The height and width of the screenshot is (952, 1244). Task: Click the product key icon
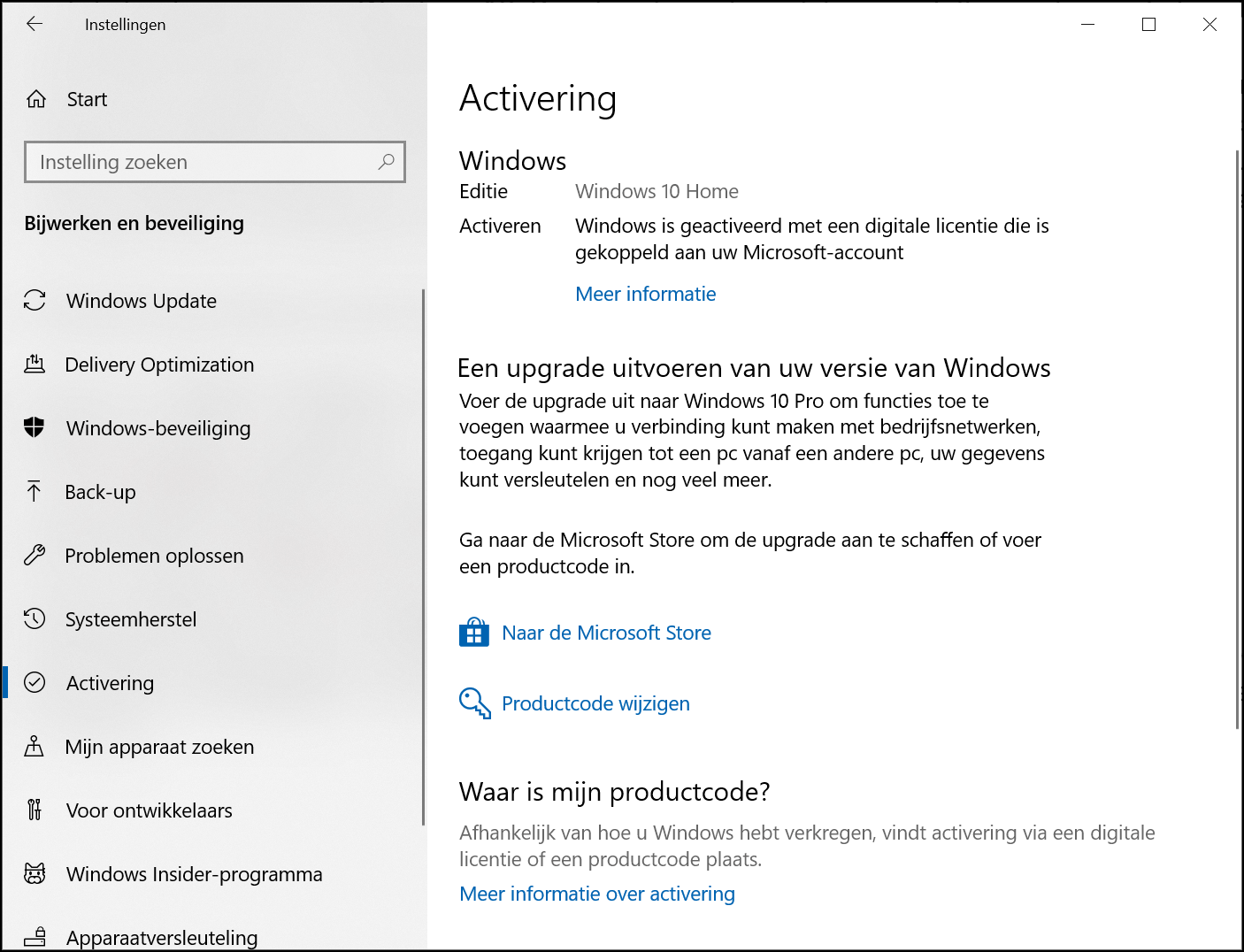[475, 703]
